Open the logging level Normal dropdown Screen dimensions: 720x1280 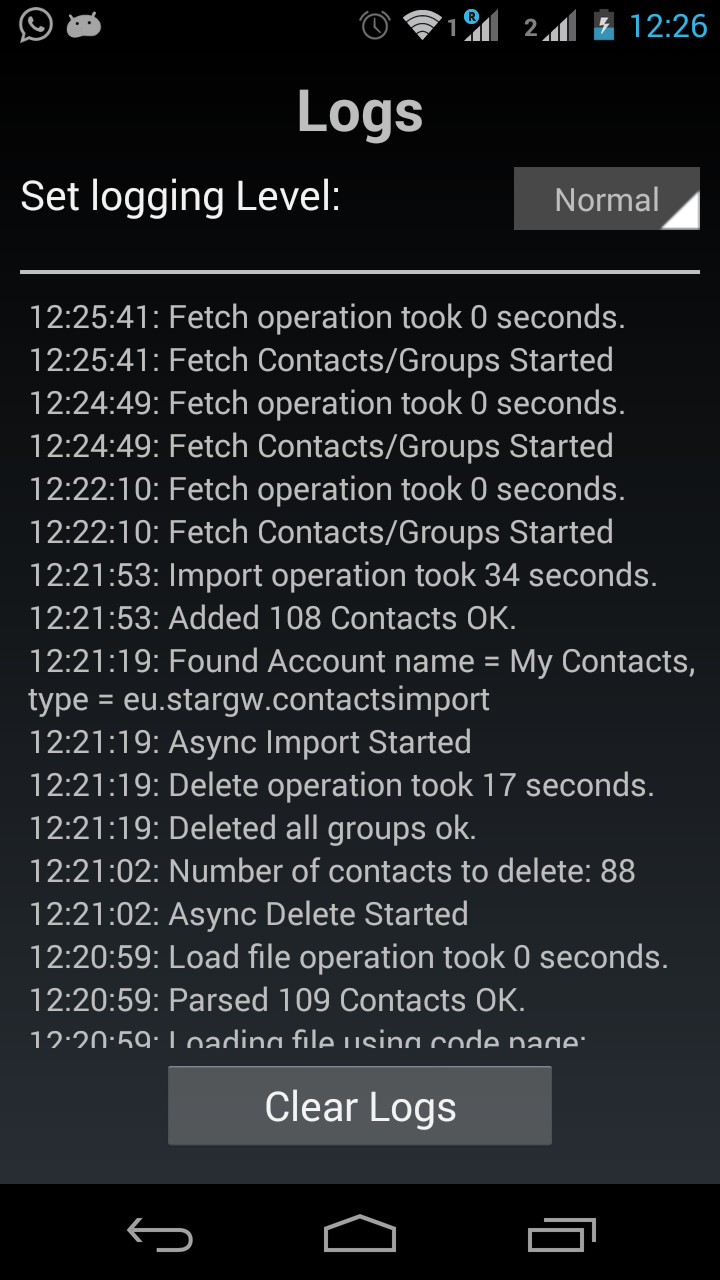[x=606, y=199]
